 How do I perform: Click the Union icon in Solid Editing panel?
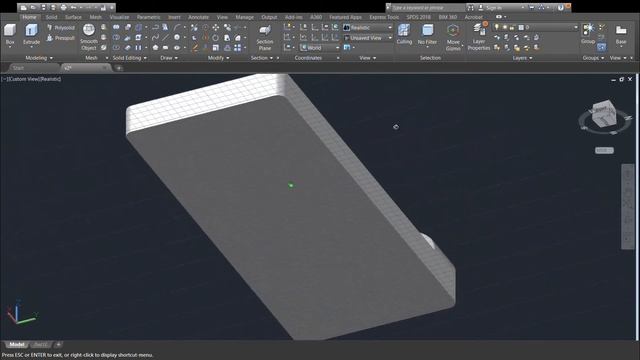pos(116,28)
